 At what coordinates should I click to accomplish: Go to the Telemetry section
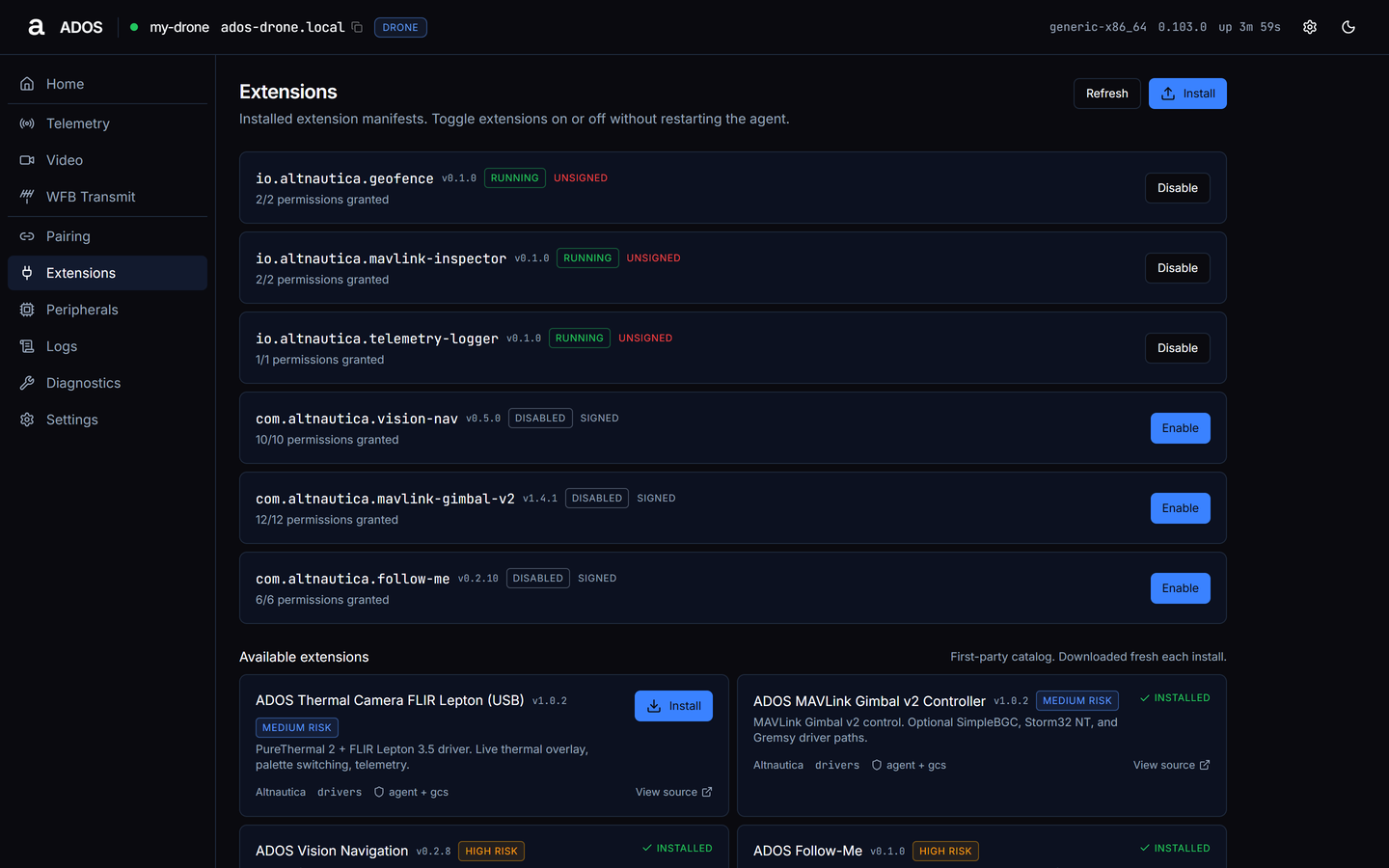[107, 123]
